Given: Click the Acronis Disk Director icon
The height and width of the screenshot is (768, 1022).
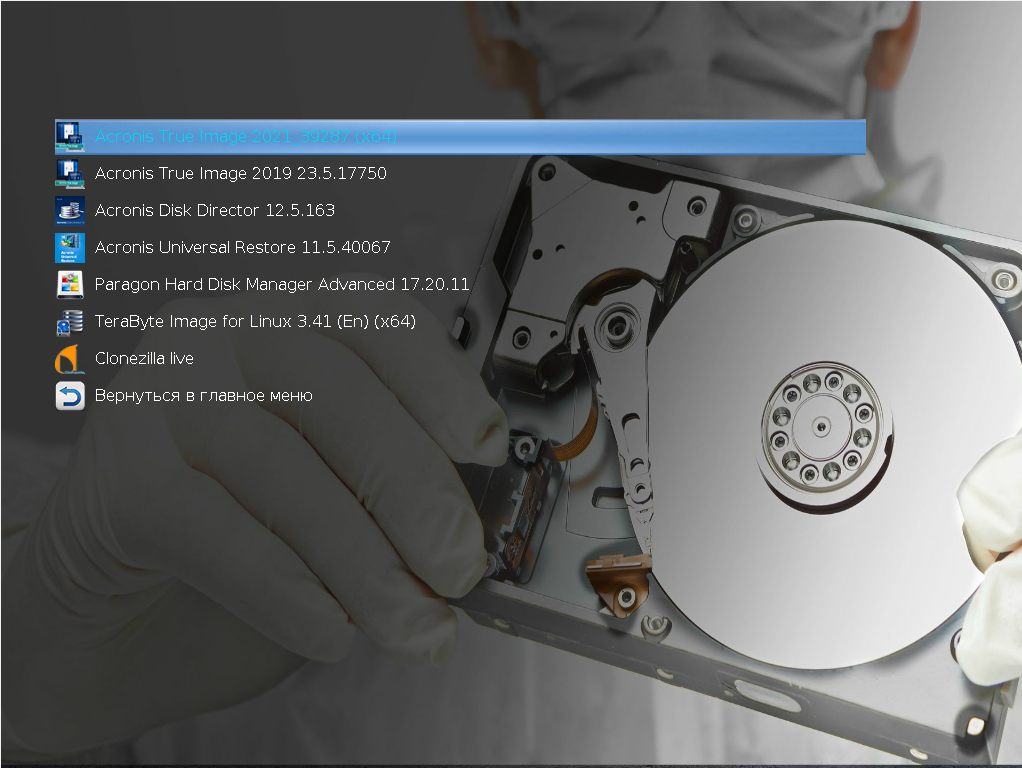Looking at the screenshot, I should click(x=70, y=211).
